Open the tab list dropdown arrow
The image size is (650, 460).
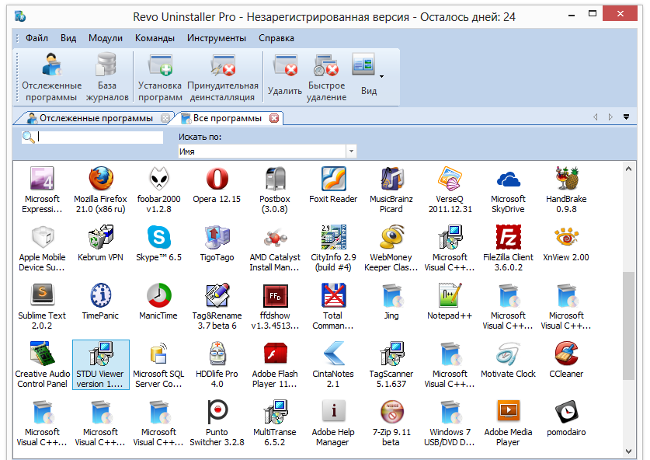tap(626, 117)
